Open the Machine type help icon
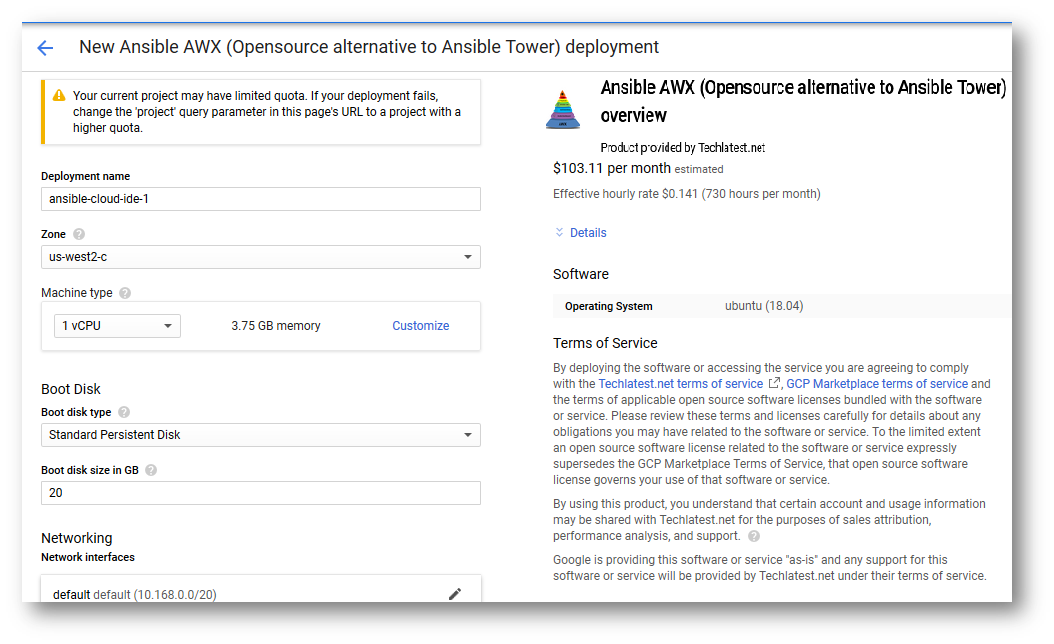Screen dimensions: 1054x644 pyautogui.click(x=125, y=293)
